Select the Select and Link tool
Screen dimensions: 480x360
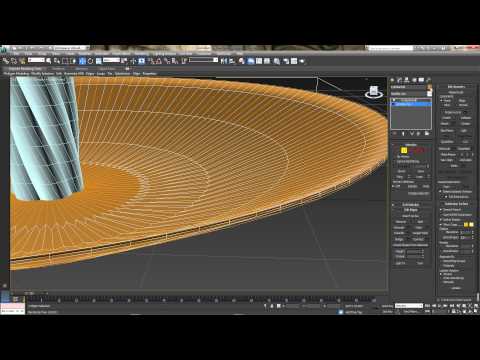point(5,61)
